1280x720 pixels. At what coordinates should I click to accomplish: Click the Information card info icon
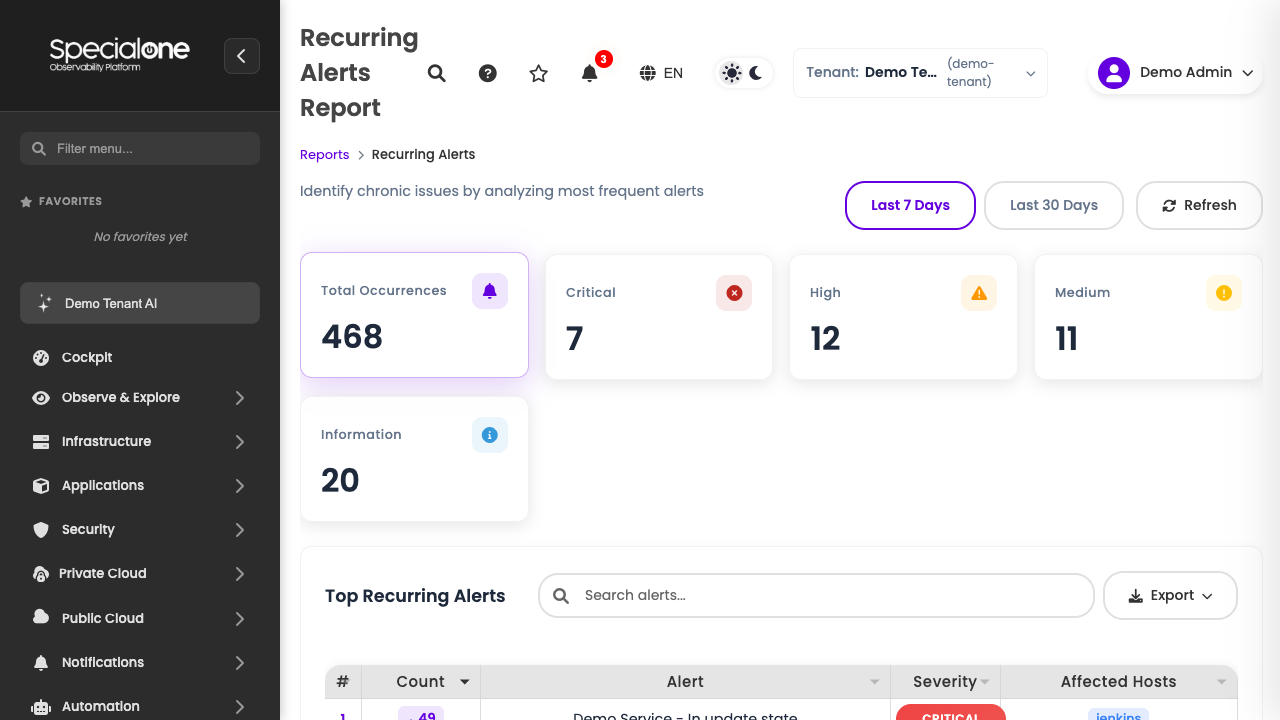point(490,435)
